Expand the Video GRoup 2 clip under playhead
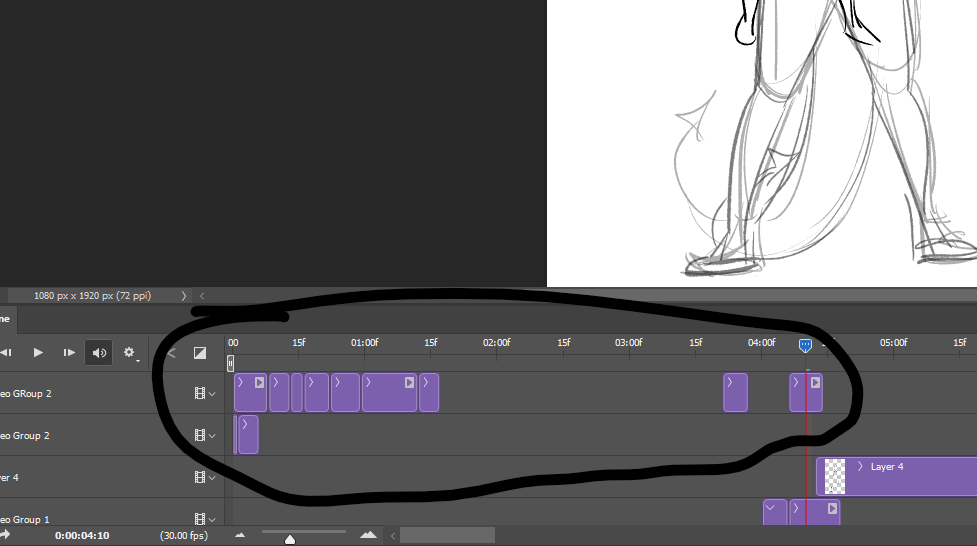This screenshot has height=546, width=977. pyautogui.click(x=796, y=382)
